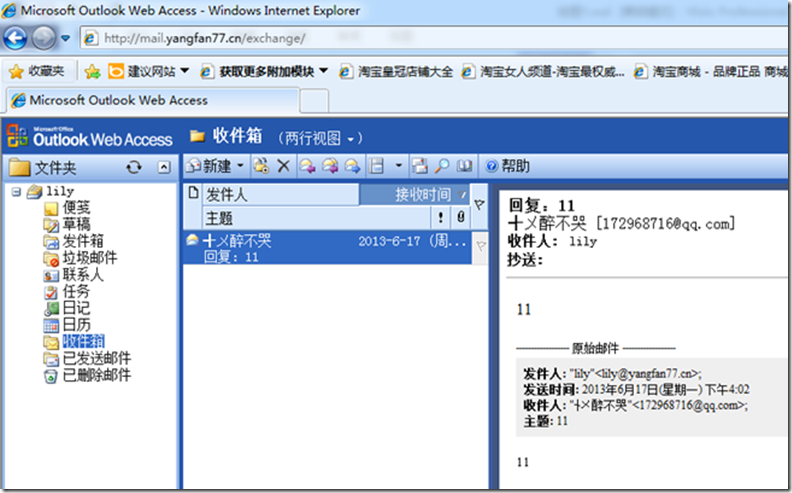Image resolution: width=792 pixels, height=493 pixels.
Task: Click the Reply toolbar icon
Action: (x=307, y=166)
